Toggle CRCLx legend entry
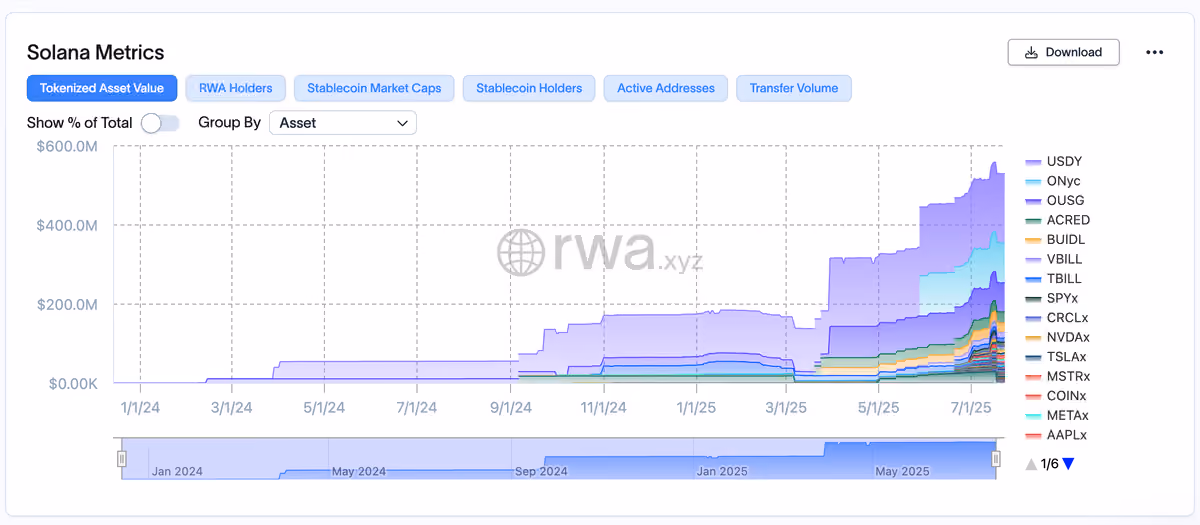 coord(1057,317)
